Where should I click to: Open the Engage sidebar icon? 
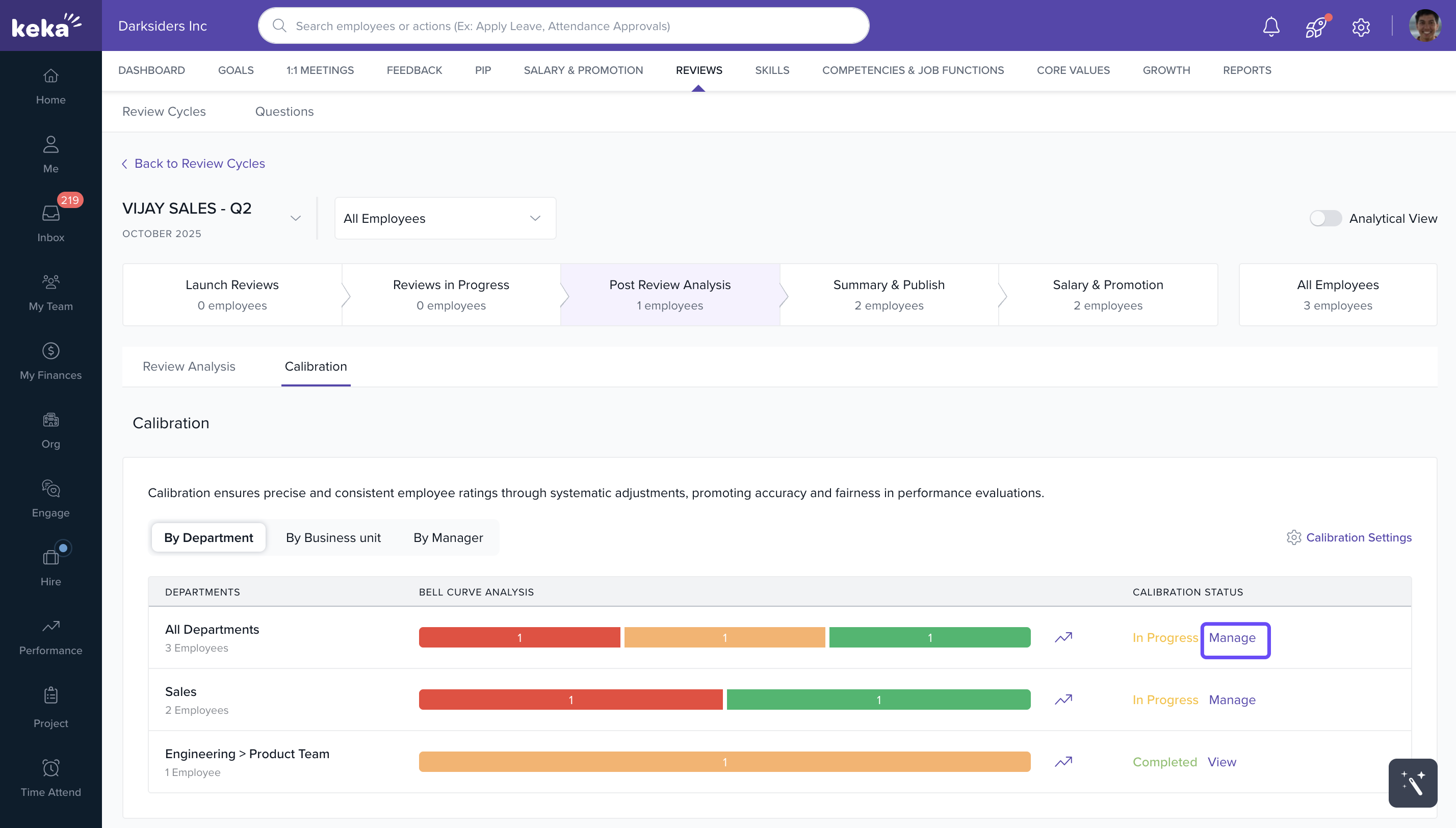pos(50,498)
